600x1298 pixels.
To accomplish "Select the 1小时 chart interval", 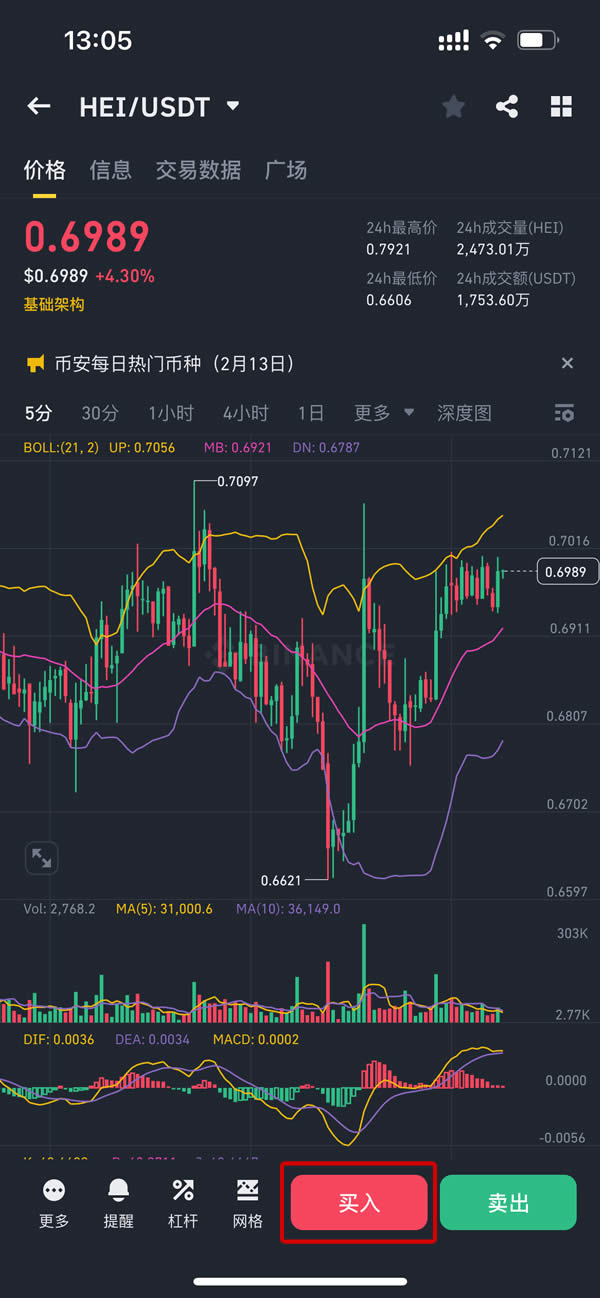I will point(171,413).
